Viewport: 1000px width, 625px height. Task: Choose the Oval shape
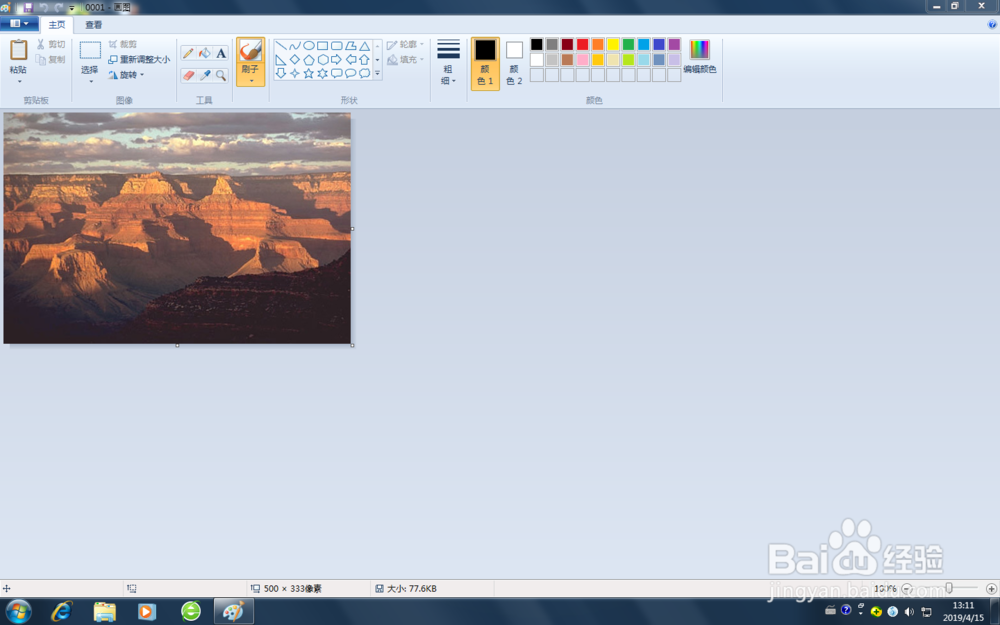309,46
